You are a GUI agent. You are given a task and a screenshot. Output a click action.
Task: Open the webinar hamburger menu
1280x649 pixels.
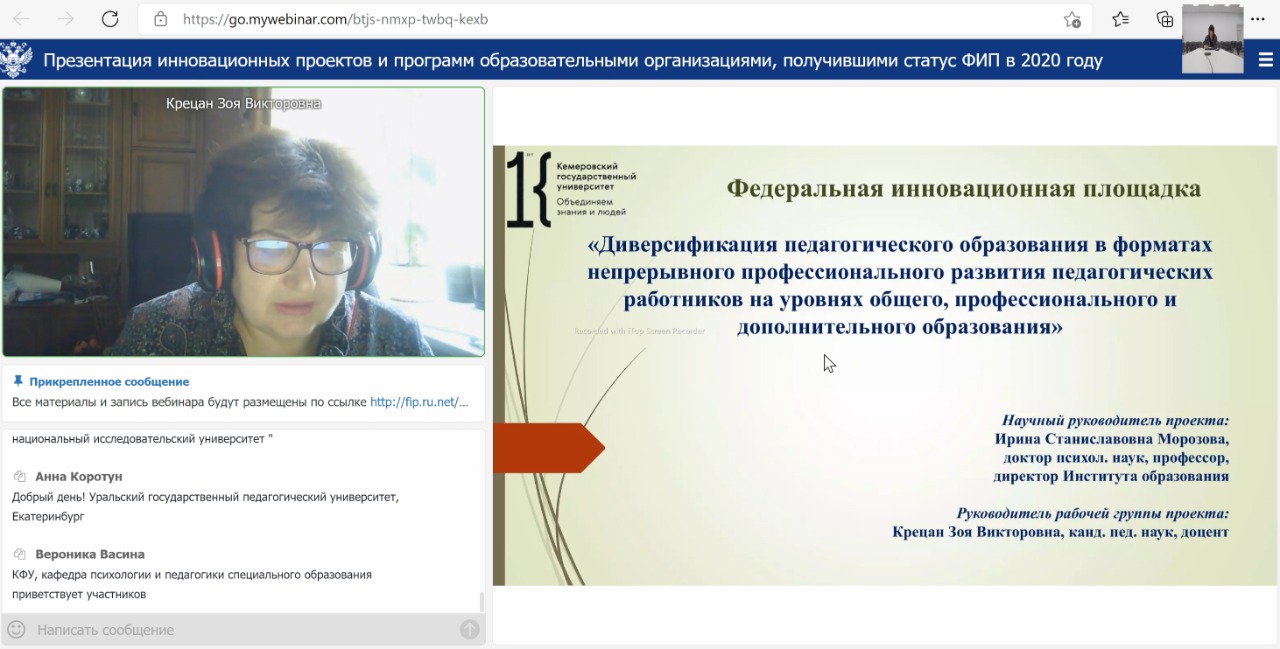[x=1265, y=60]
